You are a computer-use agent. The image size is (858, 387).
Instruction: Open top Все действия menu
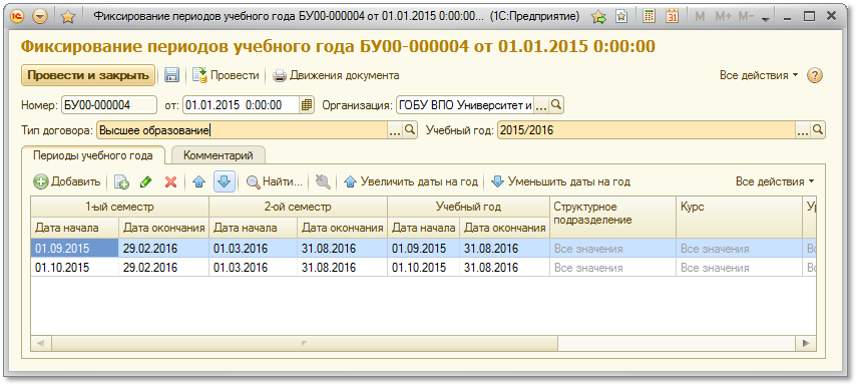(759, 76)
